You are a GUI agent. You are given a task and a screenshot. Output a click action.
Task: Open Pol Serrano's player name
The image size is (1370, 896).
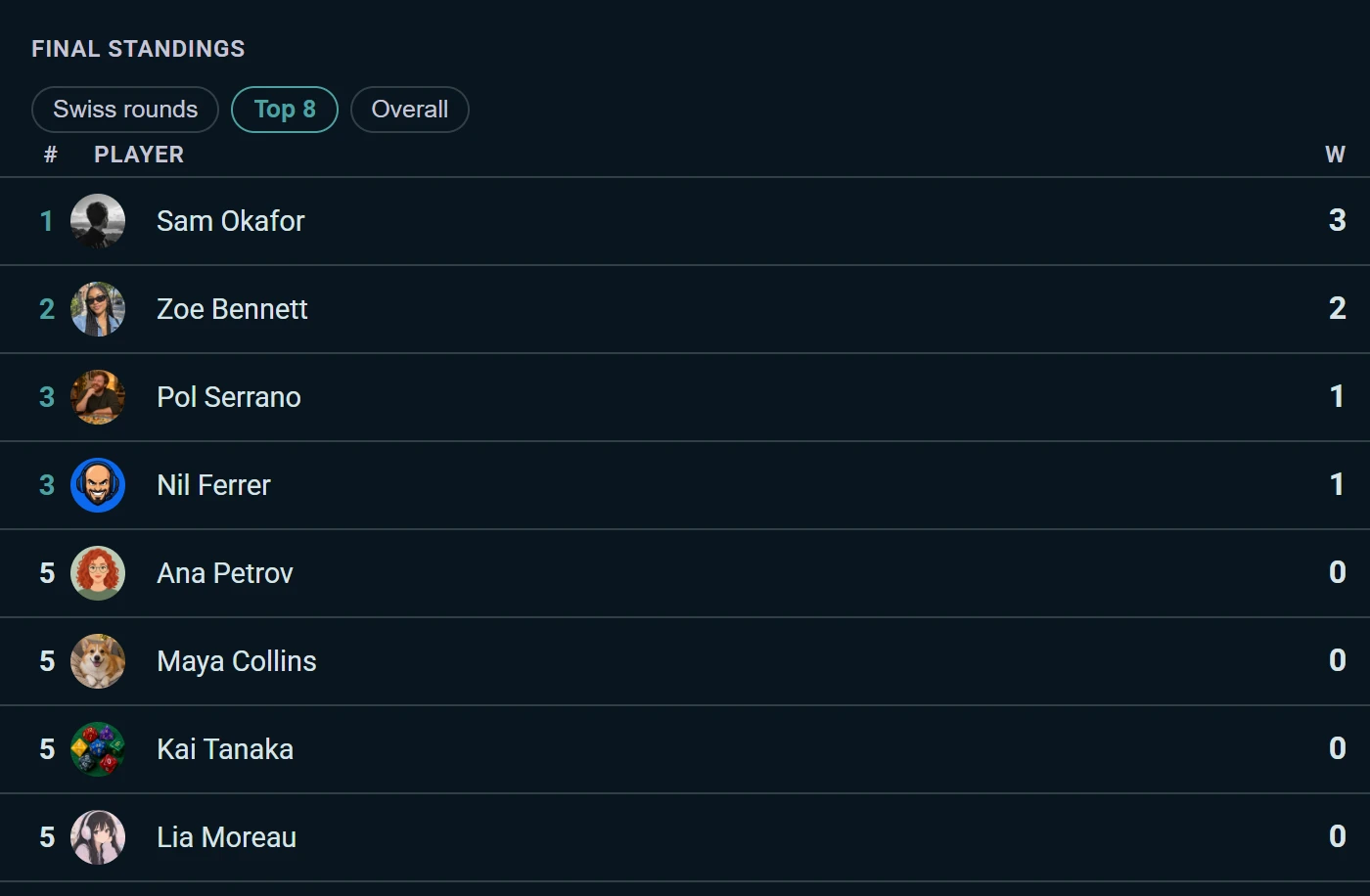(229, 397)
